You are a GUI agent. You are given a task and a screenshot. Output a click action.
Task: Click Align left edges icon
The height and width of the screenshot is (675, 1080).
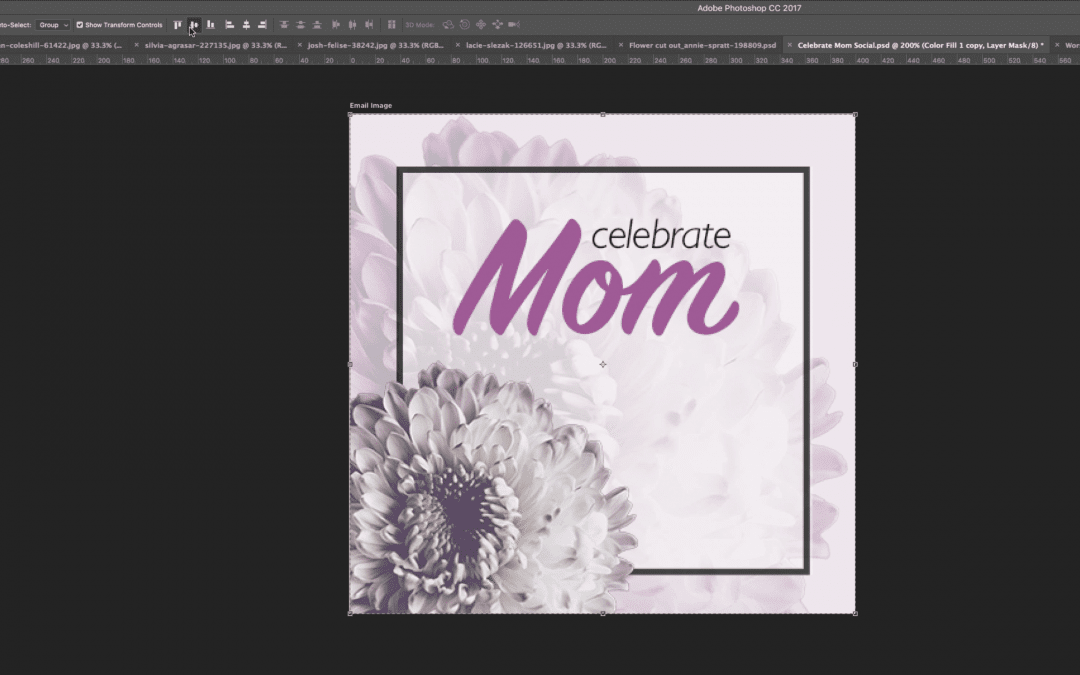click(230, 25)
